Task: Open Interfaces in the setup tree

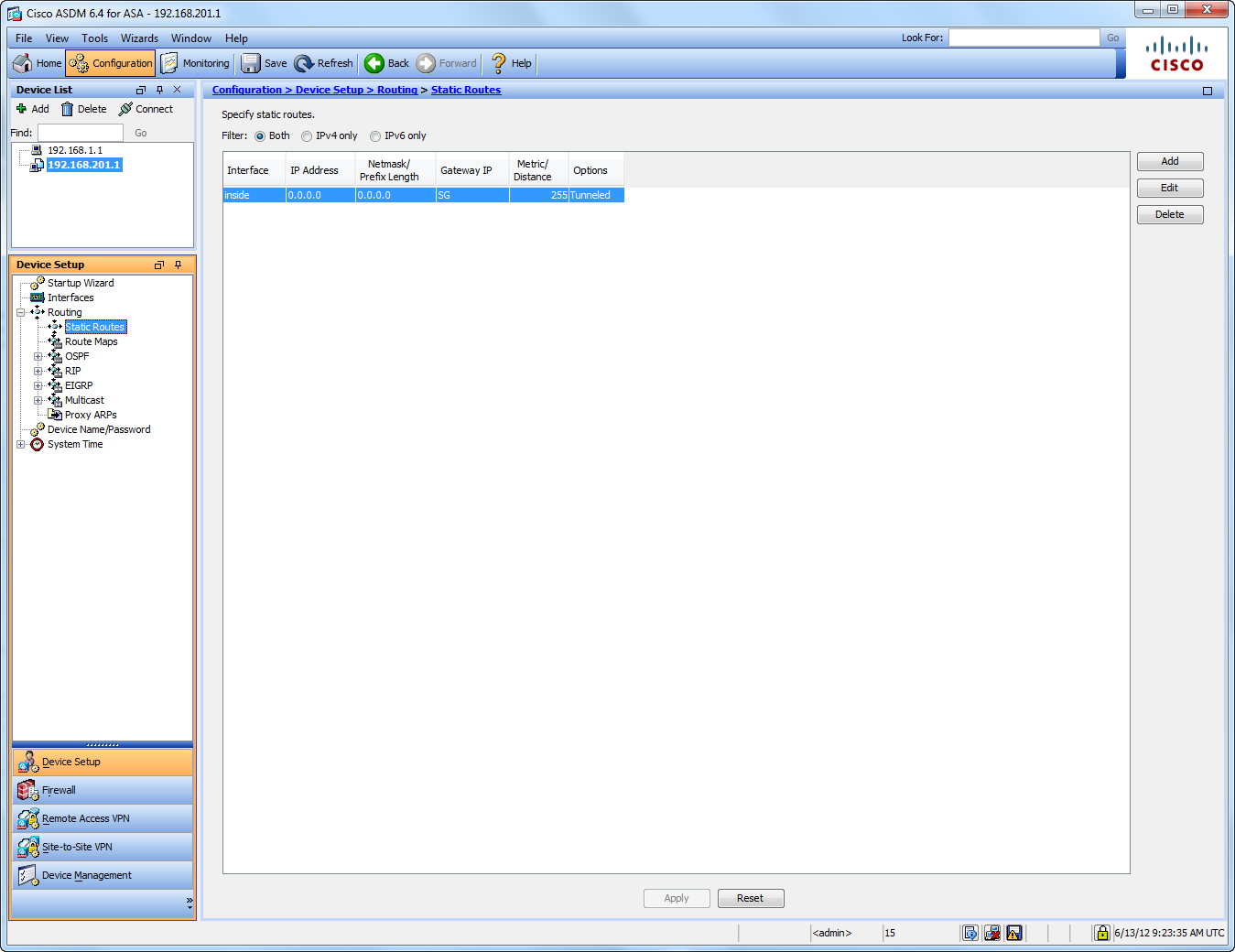Action: pyautogui.click(x=70, y=297)
